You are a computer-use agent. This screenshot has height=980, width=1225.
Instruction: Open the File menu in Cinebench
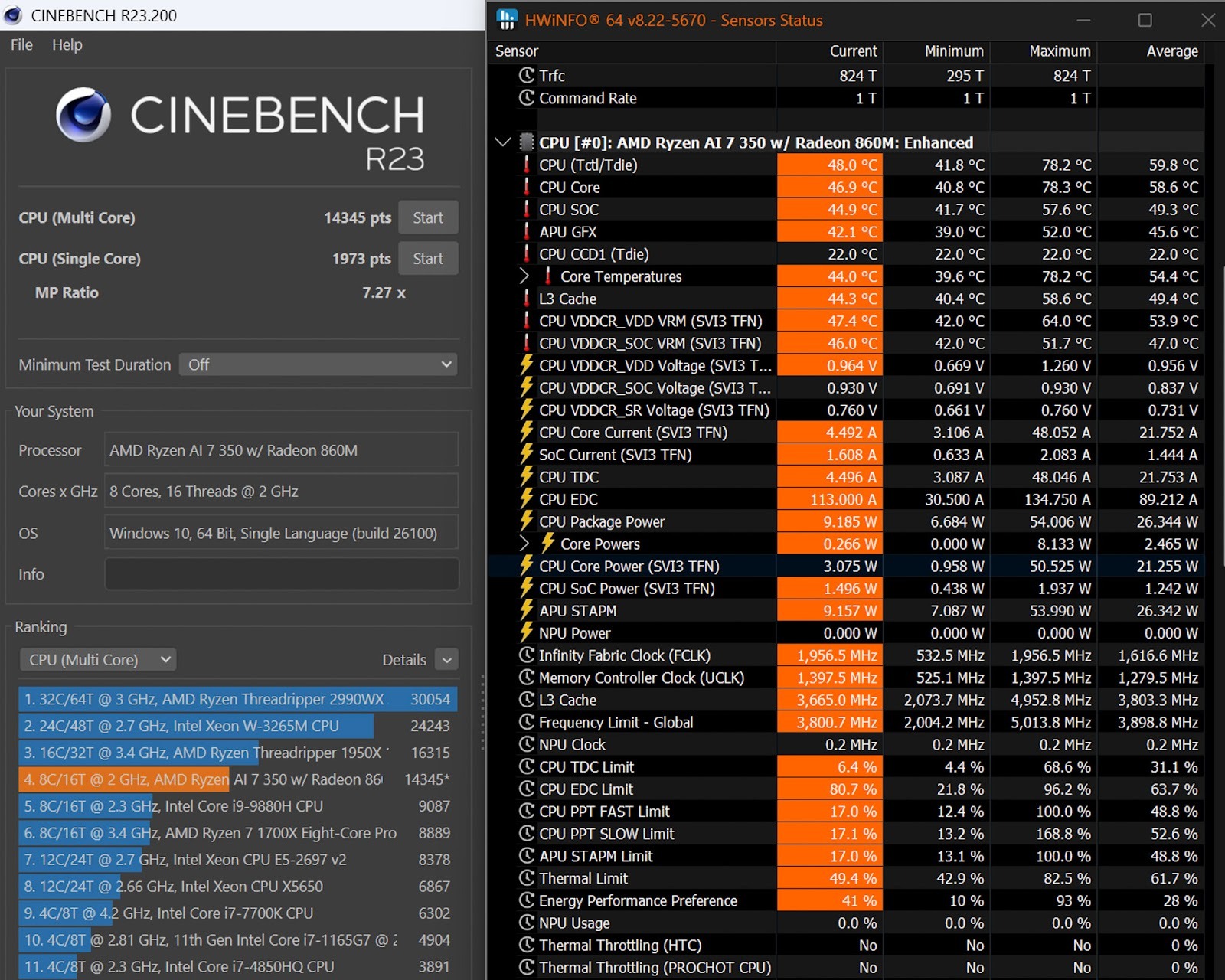(21, 44)
